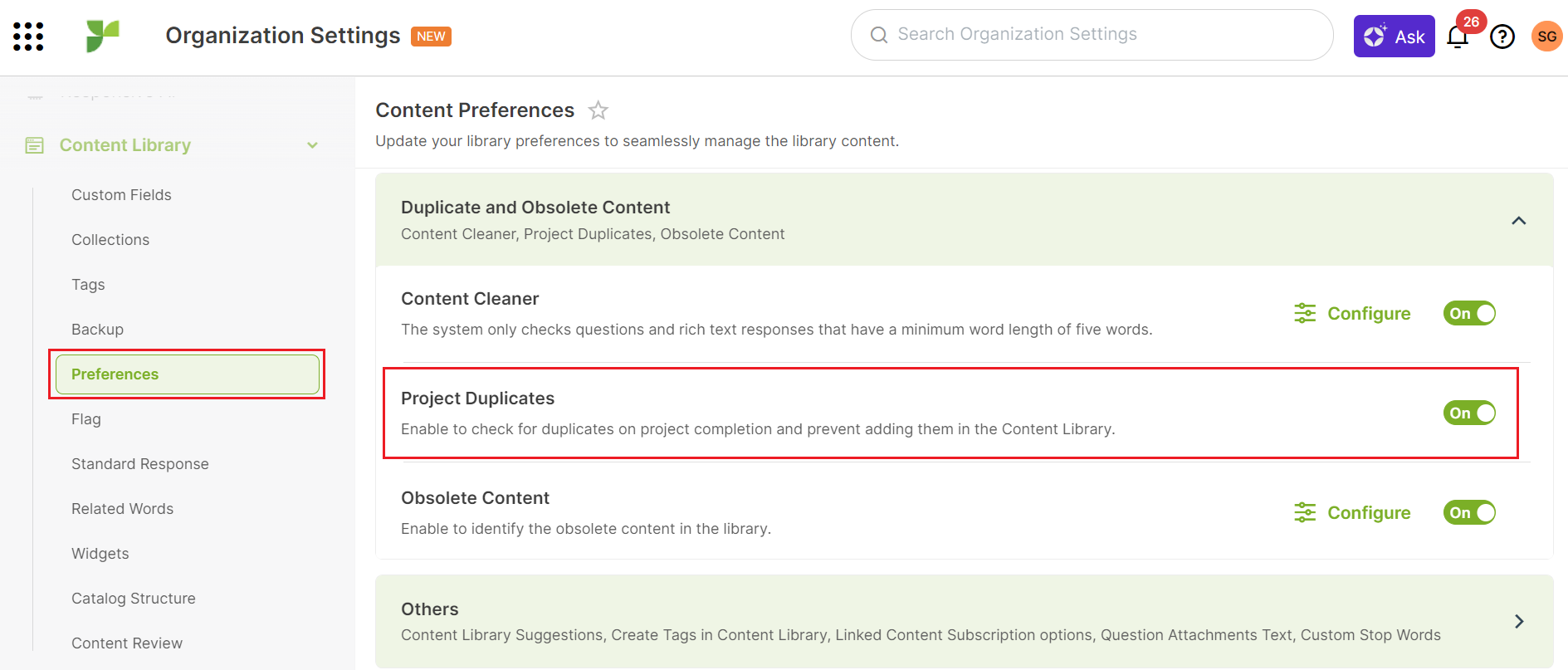The height and width of the screenshot is (670, 1568).
Task: Configure the Content Cleaner settings
Action: 1352,314
